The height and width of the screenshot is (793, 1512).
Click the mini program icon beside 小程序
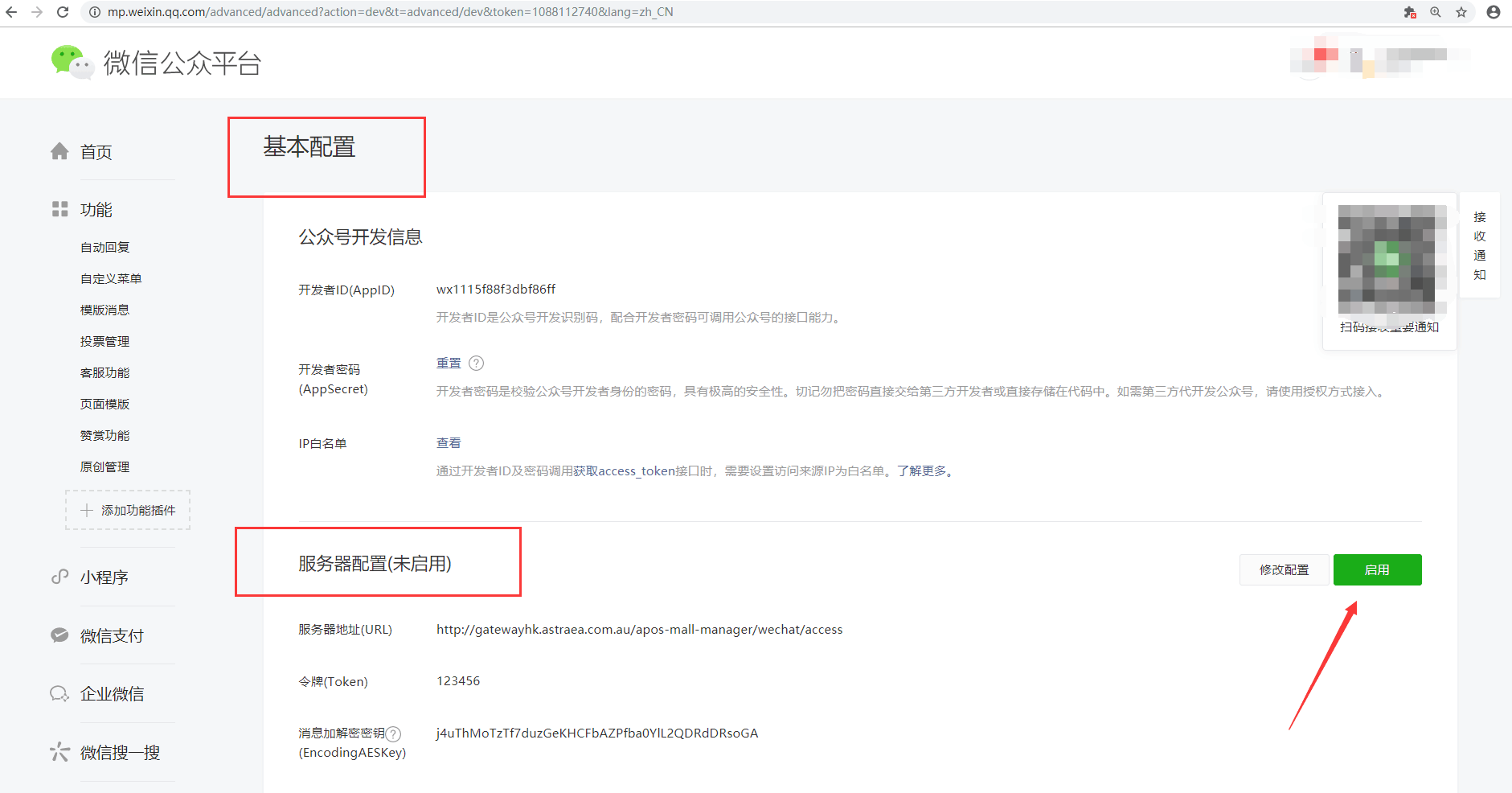point(59,577)
